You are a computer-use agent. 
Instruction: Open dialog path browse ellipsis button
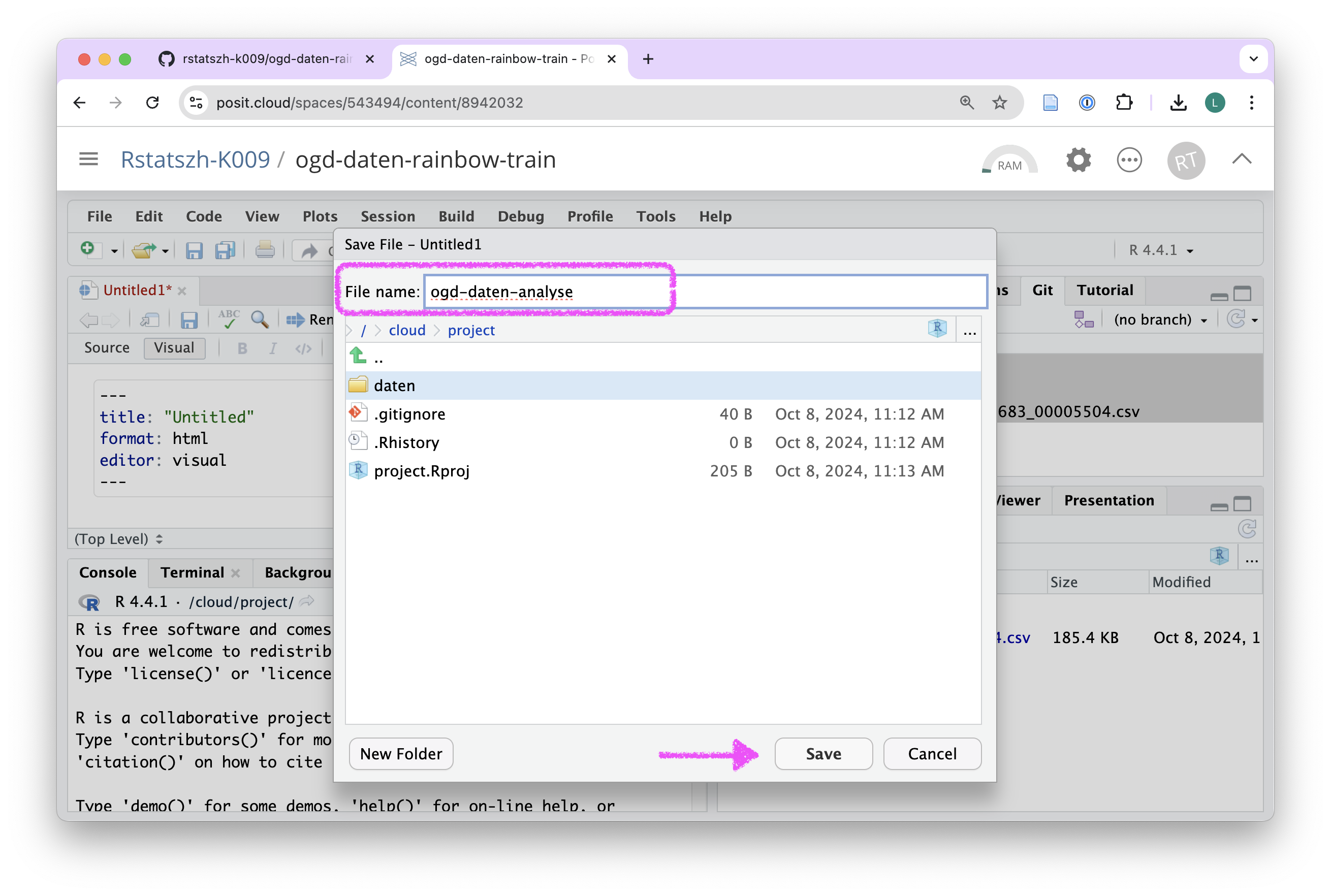(x=969, y=330)
